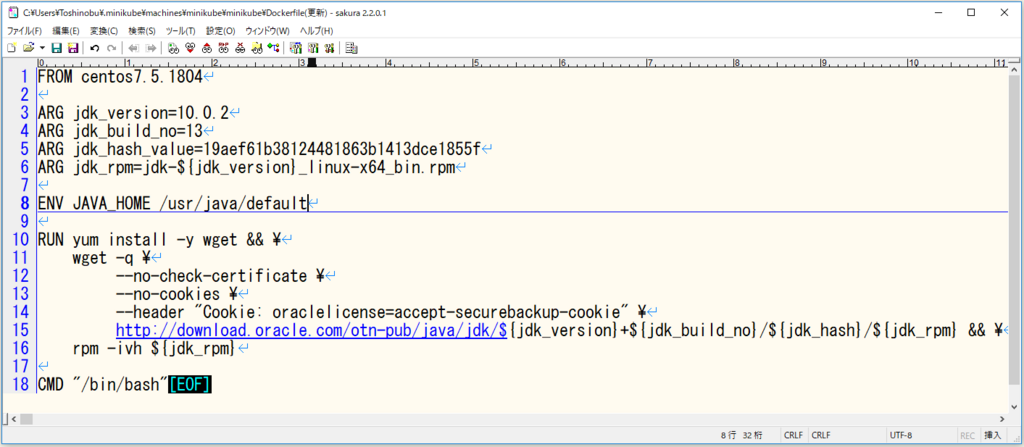Open Grep search folder icon
The width and height of the screenshot is (1024, 447).
pyautogui.click(x=257, y=48)
